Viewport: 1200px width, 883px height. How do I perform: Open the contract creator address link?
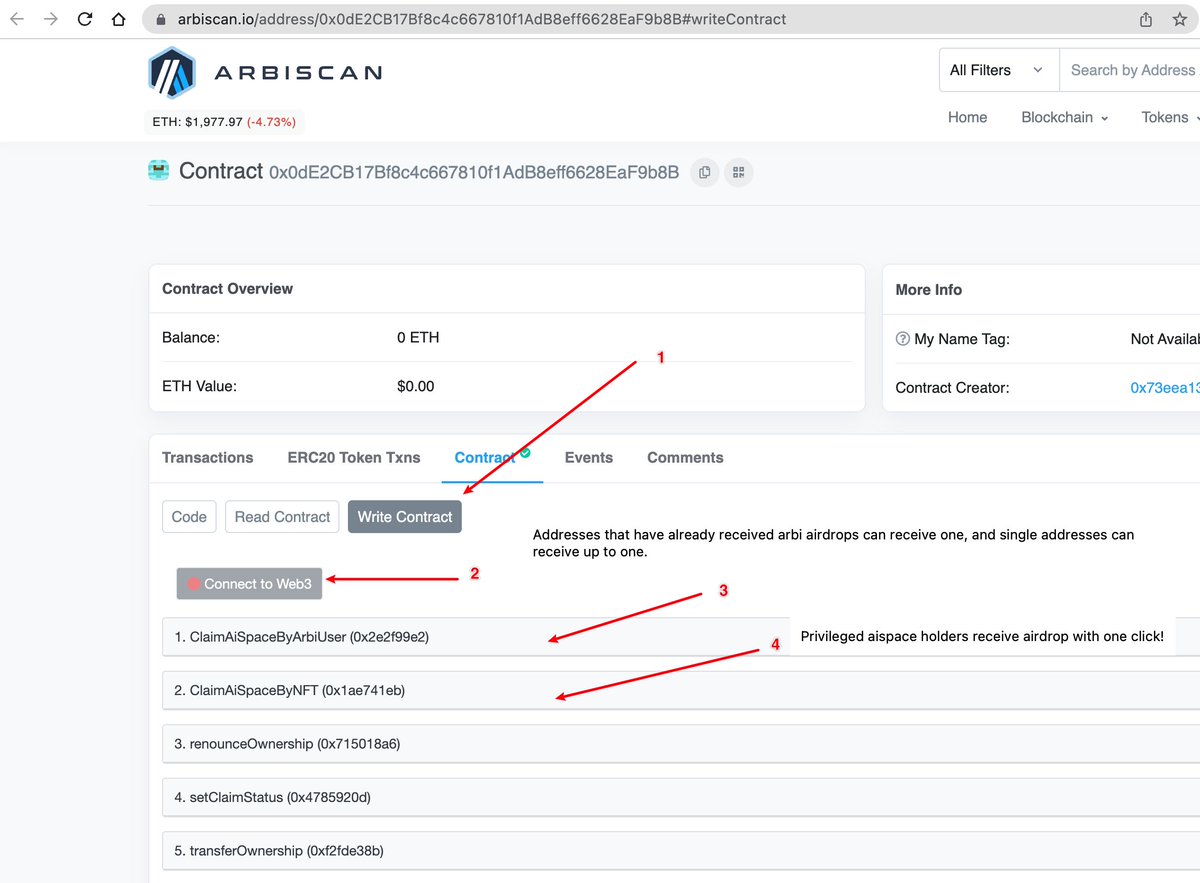pos(1165,388)
